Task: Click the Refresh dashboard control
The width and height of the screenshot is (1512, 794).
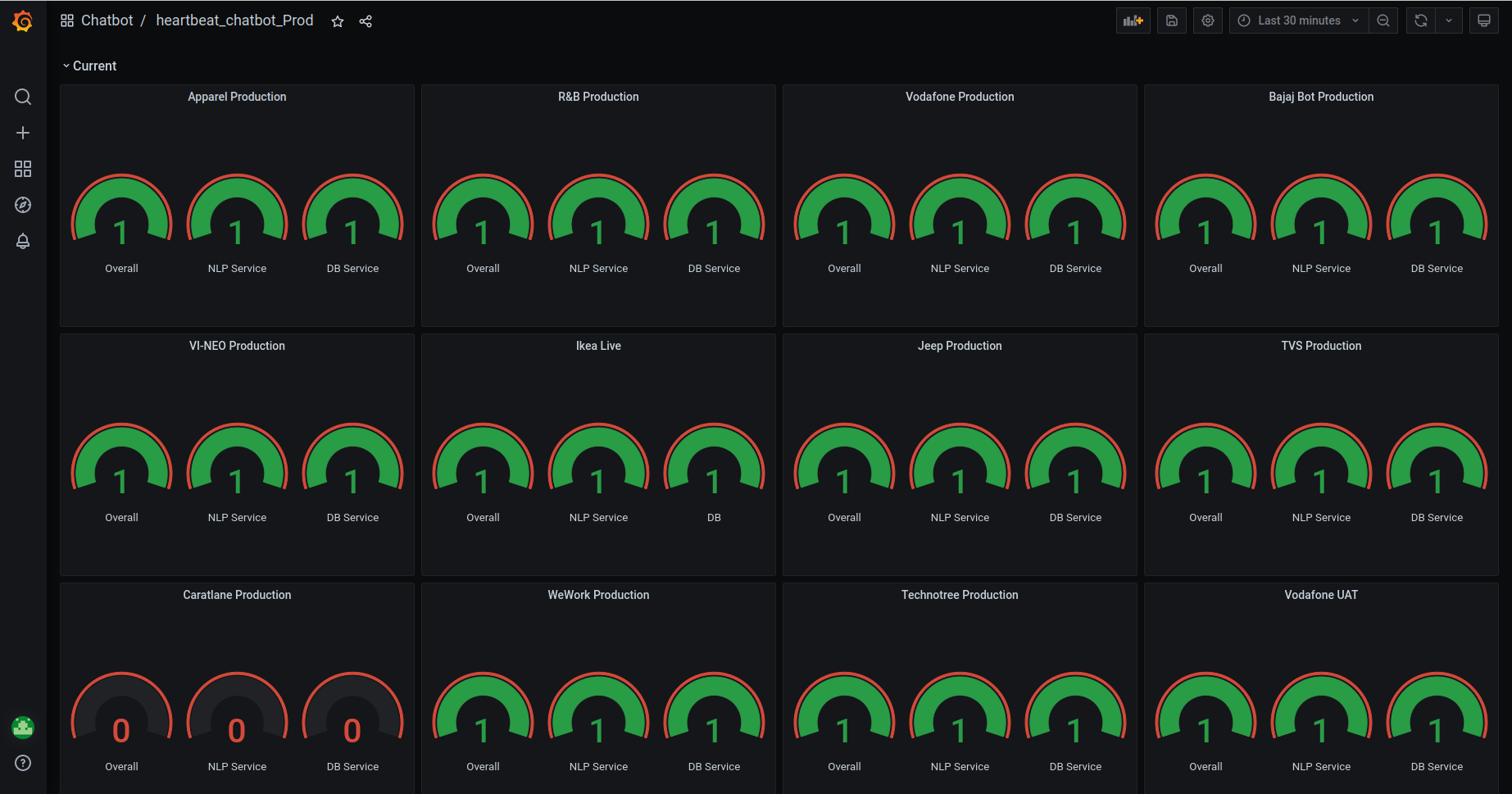Action: tap(1420, 20)
